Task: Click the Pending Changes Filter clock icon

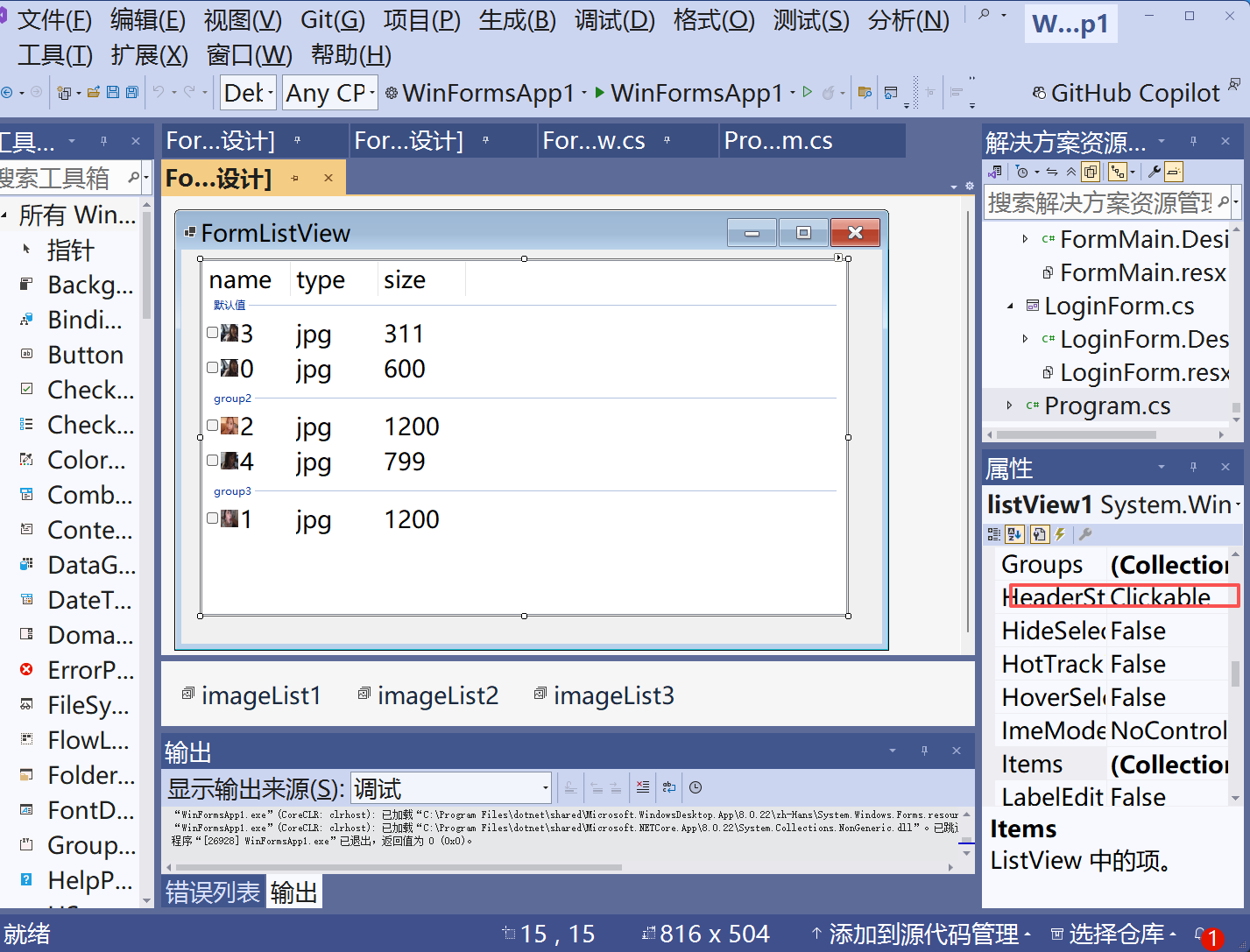Action: [x=1021, y=172]
